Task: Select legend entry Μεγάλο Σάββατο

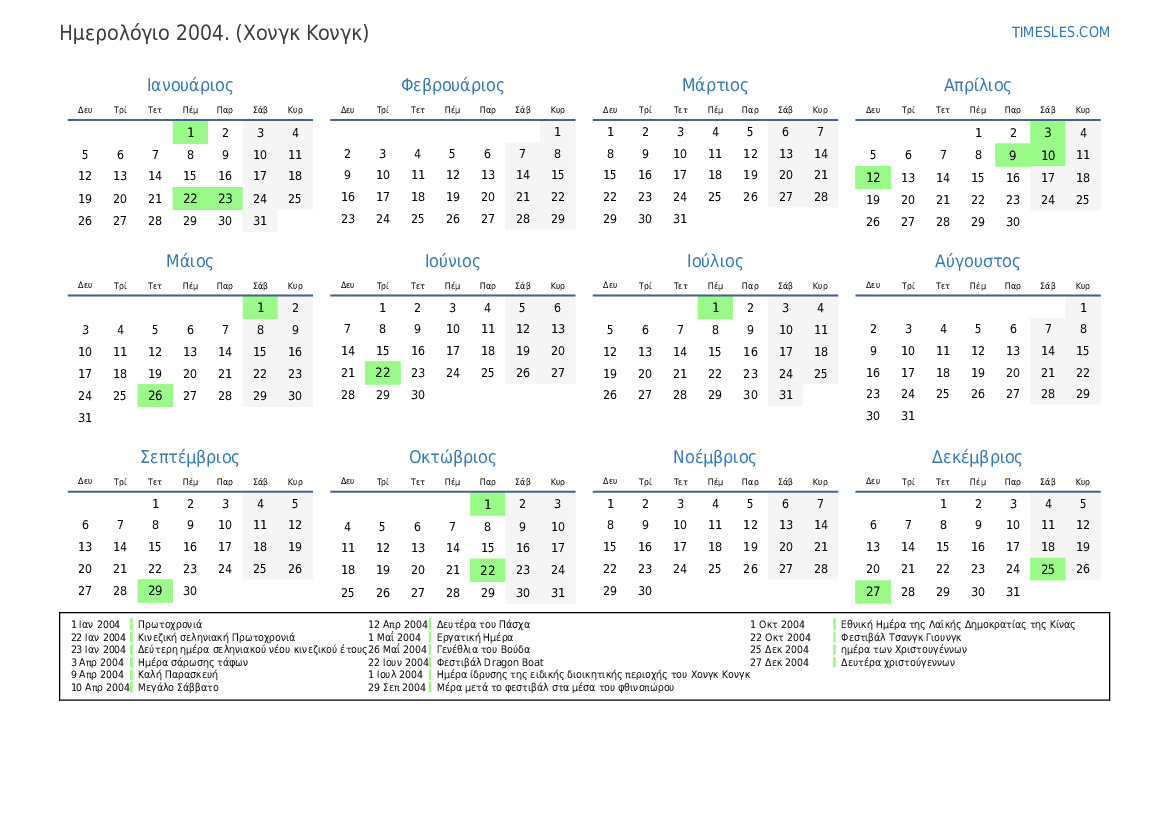Action: click(x=178, y=687)
